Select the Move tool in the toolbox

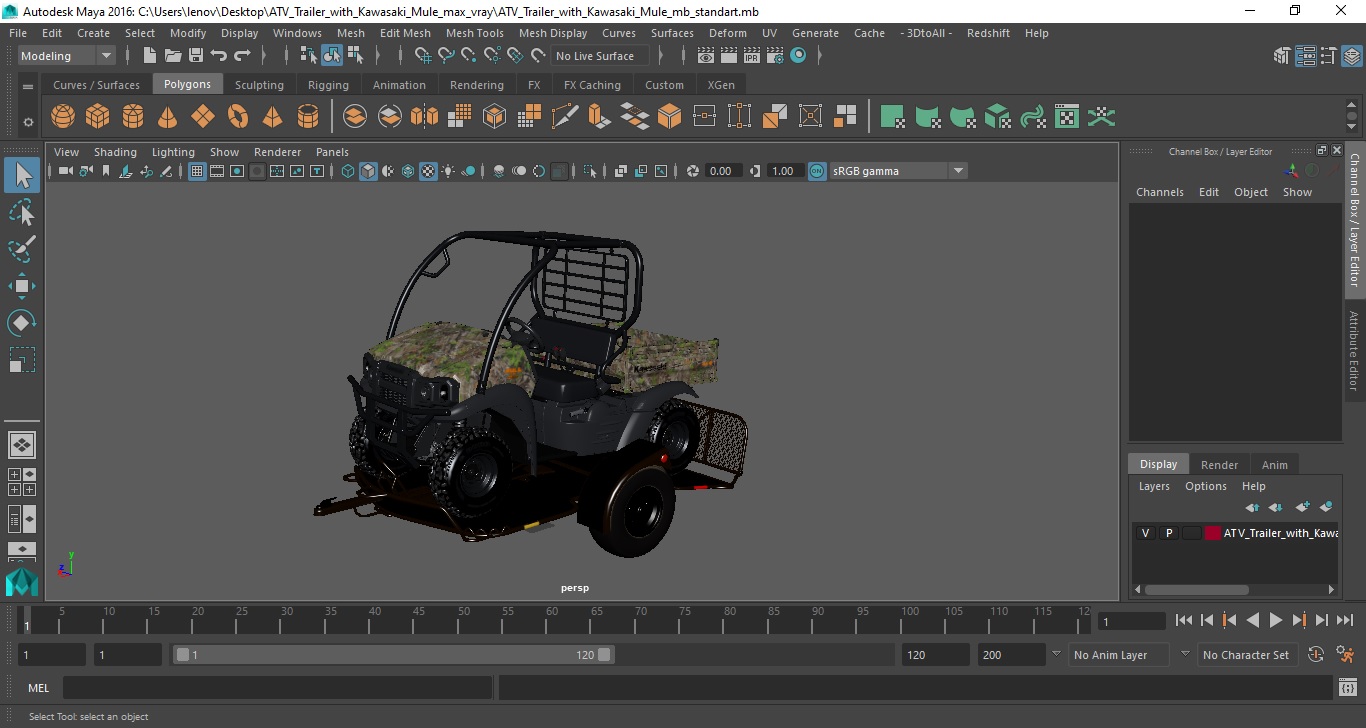coord(22,286)
